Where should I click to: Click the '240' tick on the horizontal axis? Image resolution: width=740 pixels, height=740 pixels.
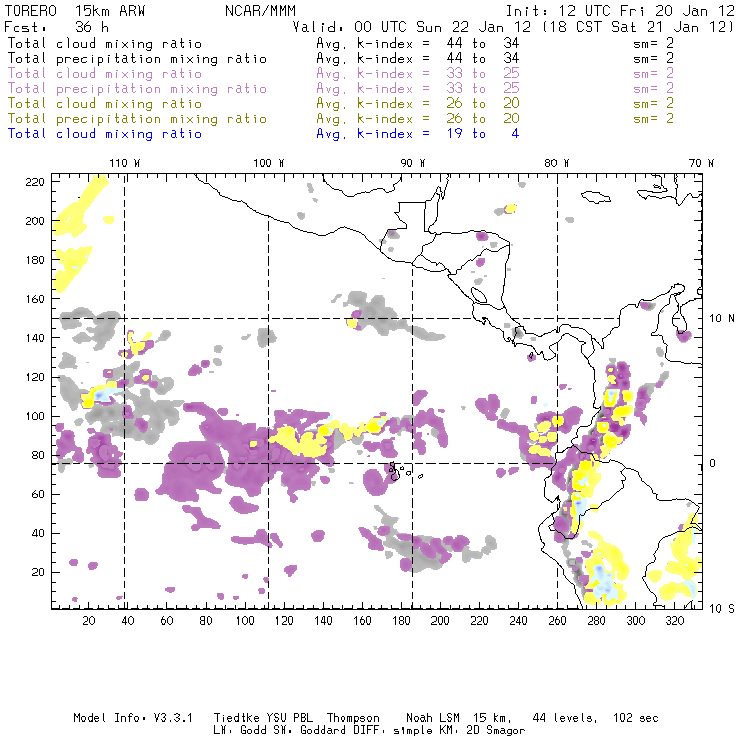[518, 621]
